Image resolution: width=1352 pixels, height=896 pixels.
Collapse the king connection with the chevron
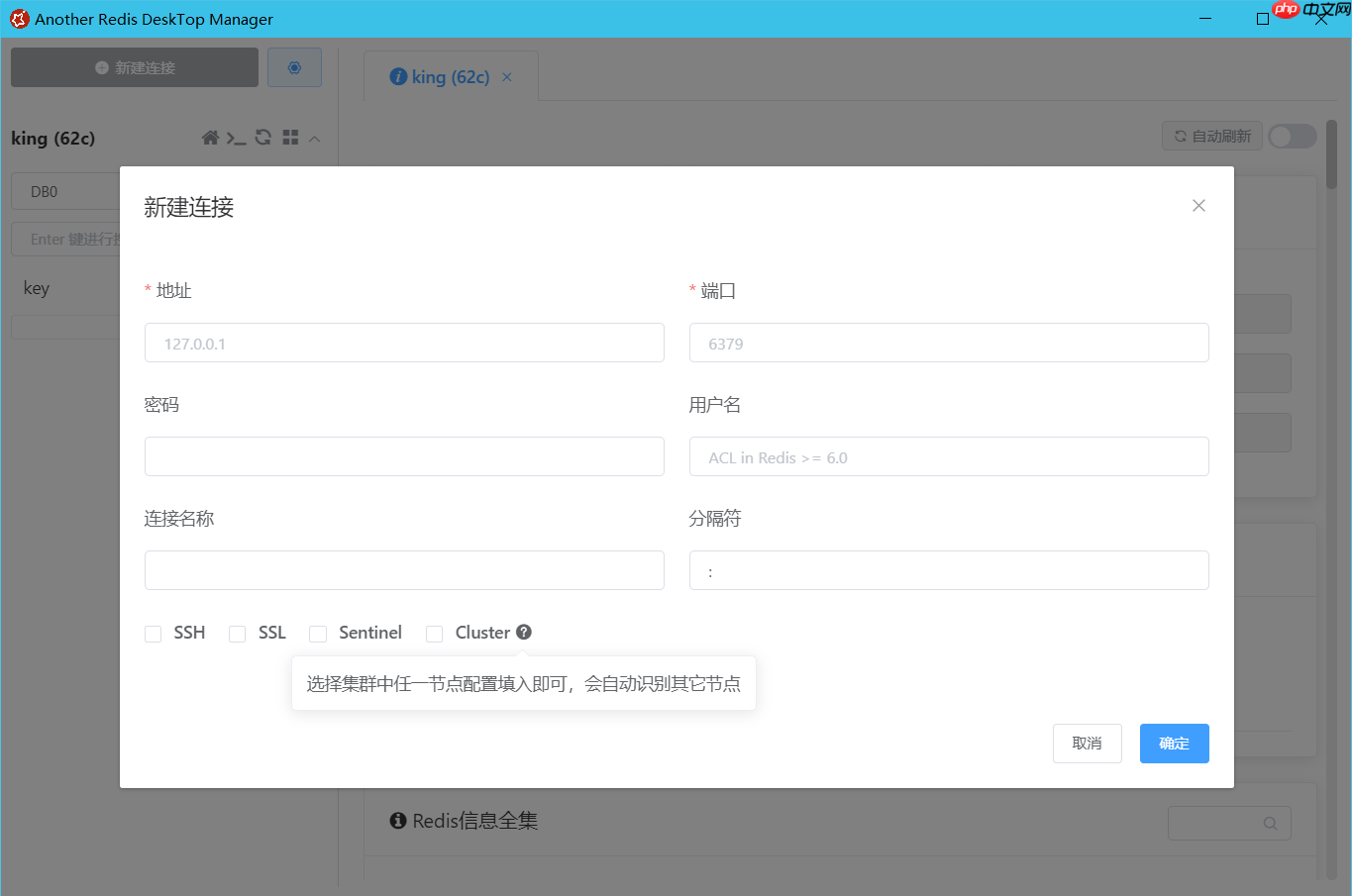tap(315, 138)
